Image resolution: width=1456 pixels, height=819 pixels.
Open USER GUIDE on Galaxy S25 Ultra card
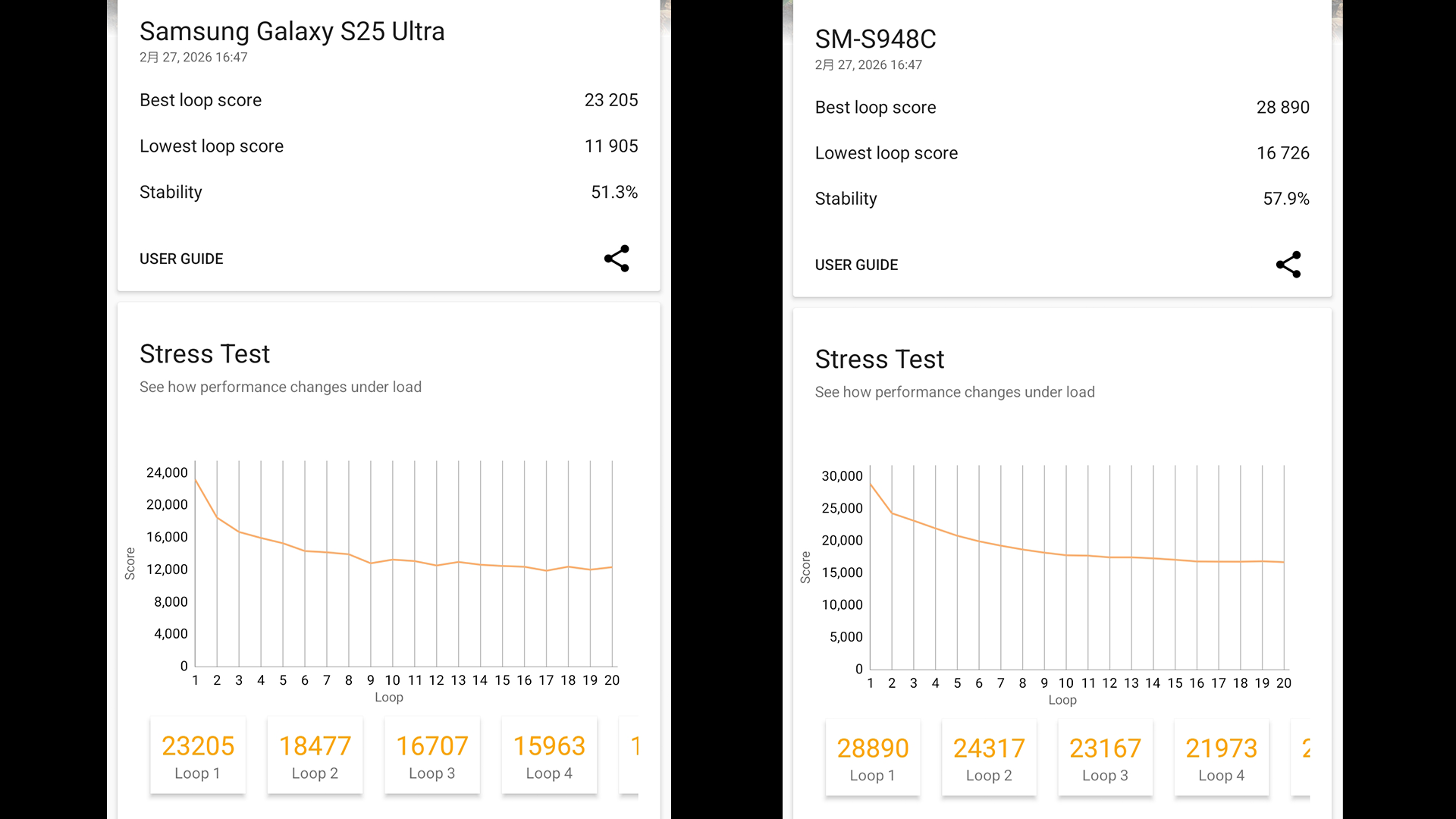[x=181, y=259]
